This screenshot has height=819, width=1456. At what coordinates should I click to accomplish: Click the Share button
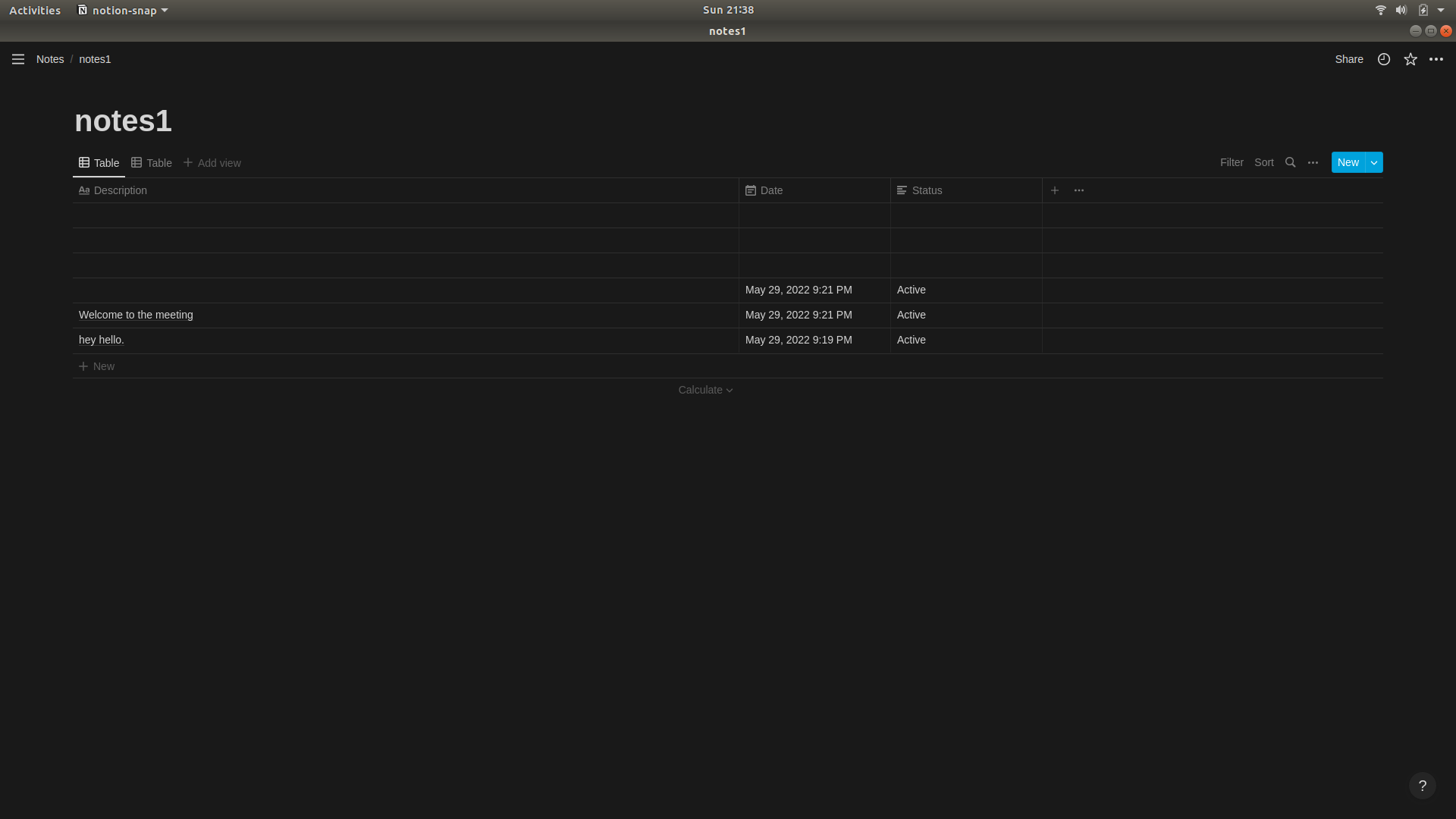(1348, 59)
